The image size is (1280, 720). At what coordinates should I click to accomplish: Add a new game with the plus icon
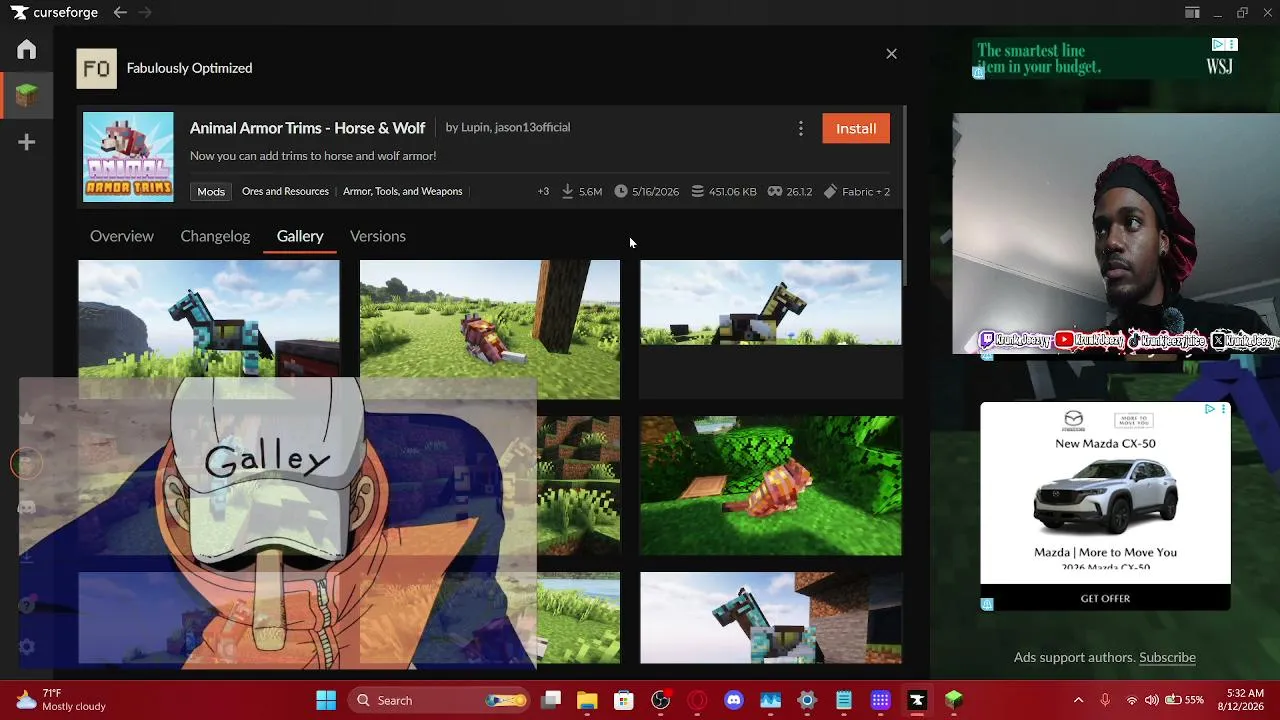click(x=27, y=142)
